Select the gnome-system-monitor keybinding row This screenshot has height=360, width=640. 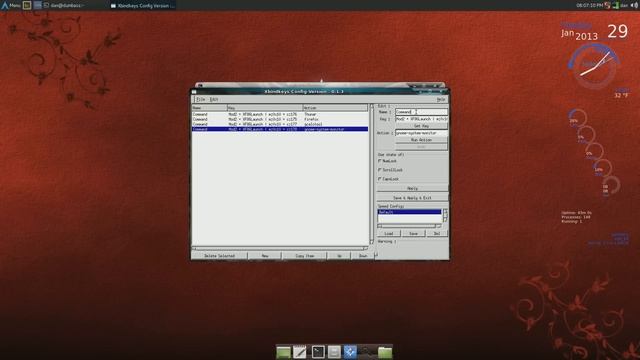pyautogui.click(x=280, y=129)
